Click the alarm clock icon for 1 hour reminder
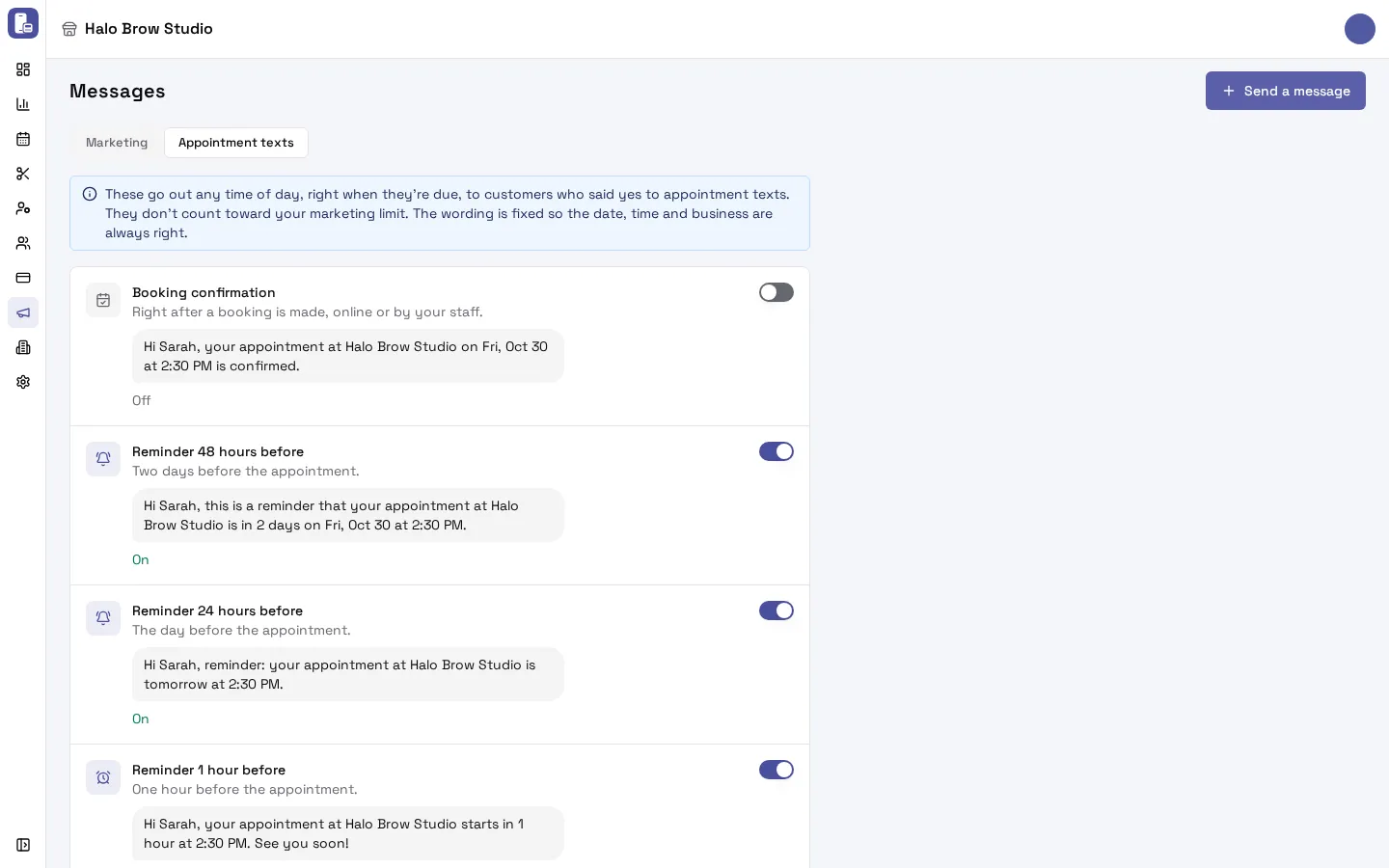The height and width of the screenshot is (868, 1389). 103,777
